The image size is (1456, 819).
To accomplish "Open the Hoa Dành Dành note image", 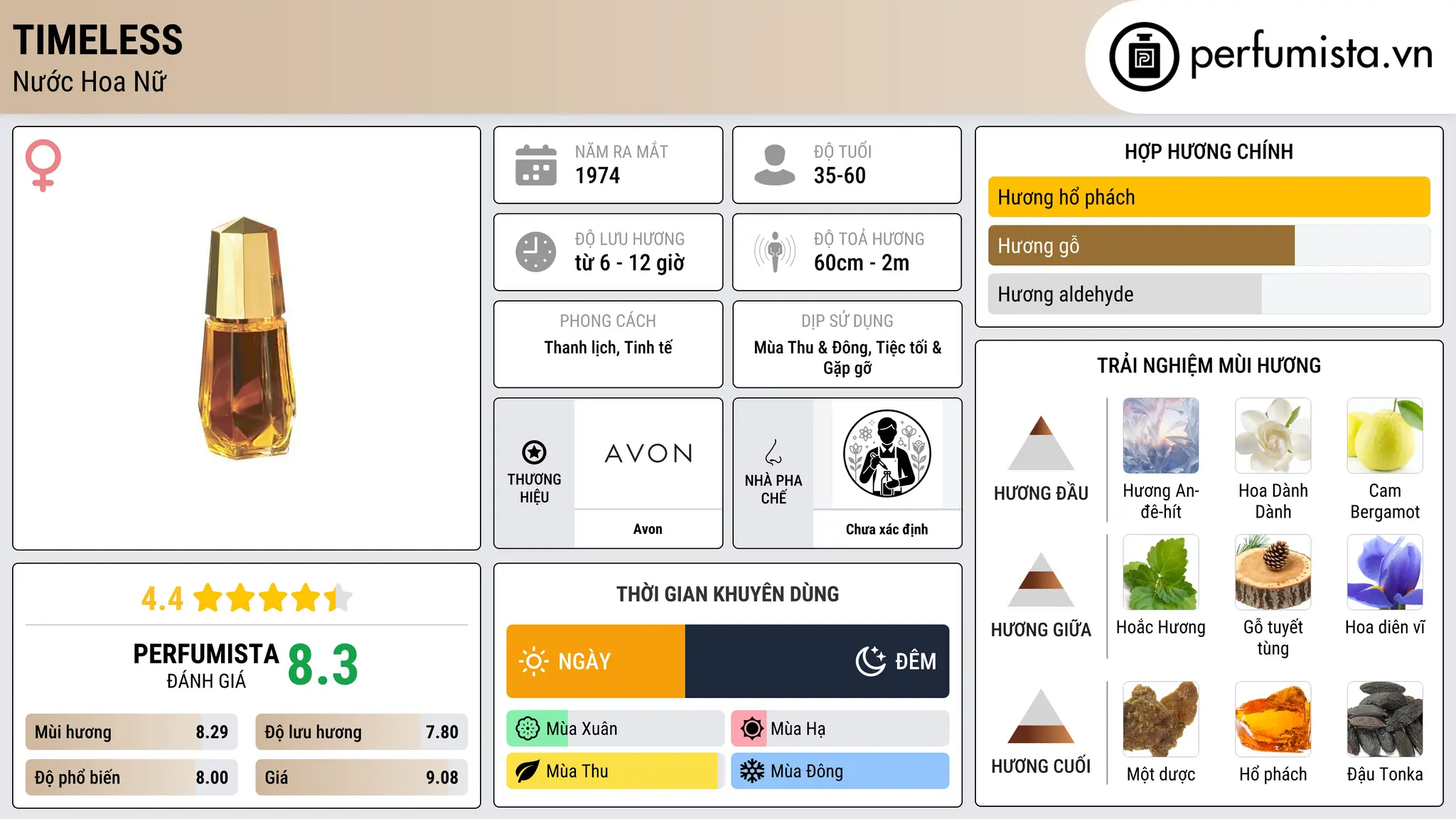I will tap(1273, 436).
